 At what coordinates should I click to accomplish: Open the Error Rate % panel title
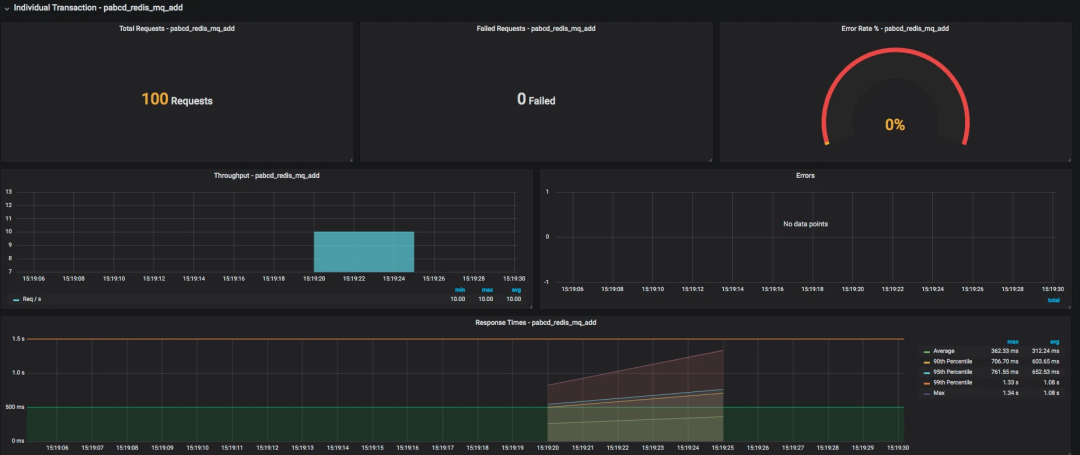point(895,29)
